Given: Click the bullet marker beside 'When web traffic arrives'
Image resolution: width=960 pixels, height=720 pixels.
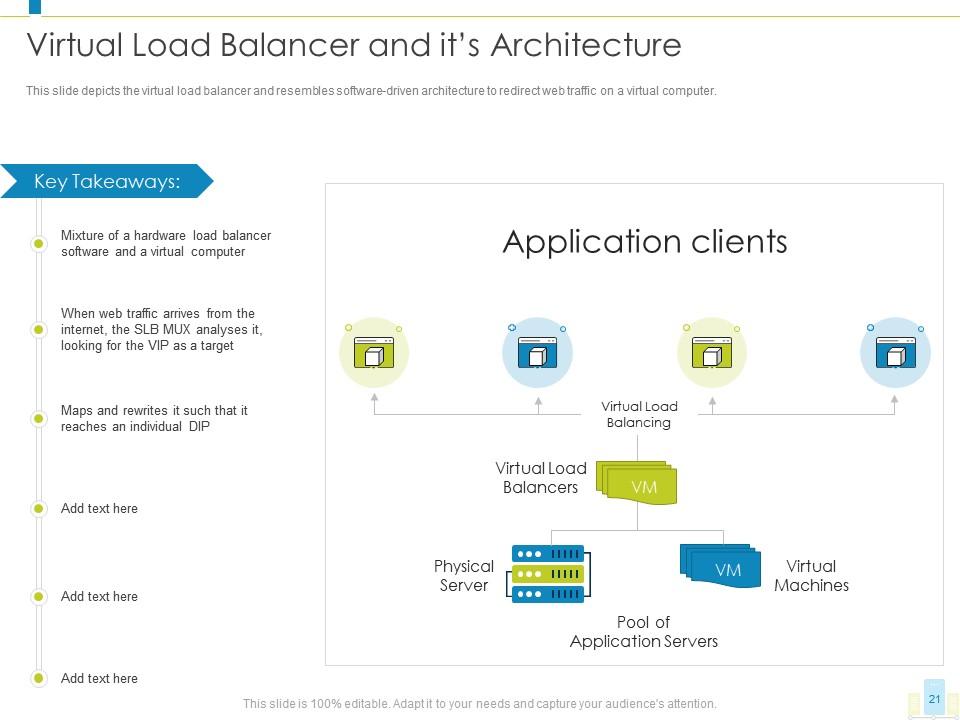Looking at the screenshot, I should (39, 329).
